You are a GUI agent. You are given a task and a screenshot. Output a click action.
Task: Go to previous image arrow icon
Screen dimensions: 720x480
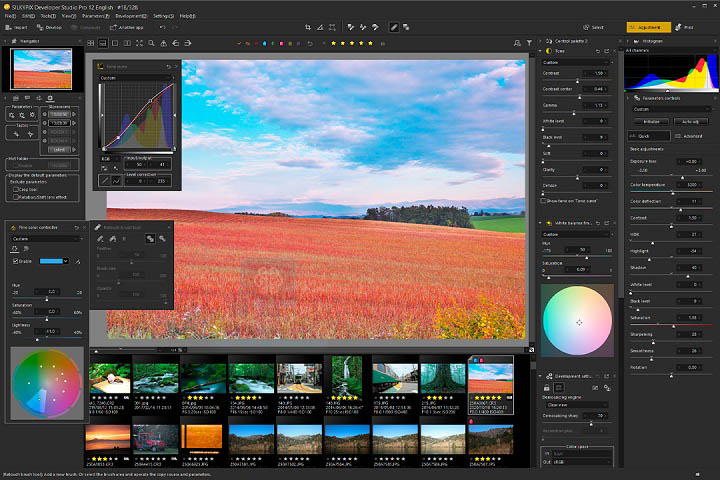click(x=176, y=43)
